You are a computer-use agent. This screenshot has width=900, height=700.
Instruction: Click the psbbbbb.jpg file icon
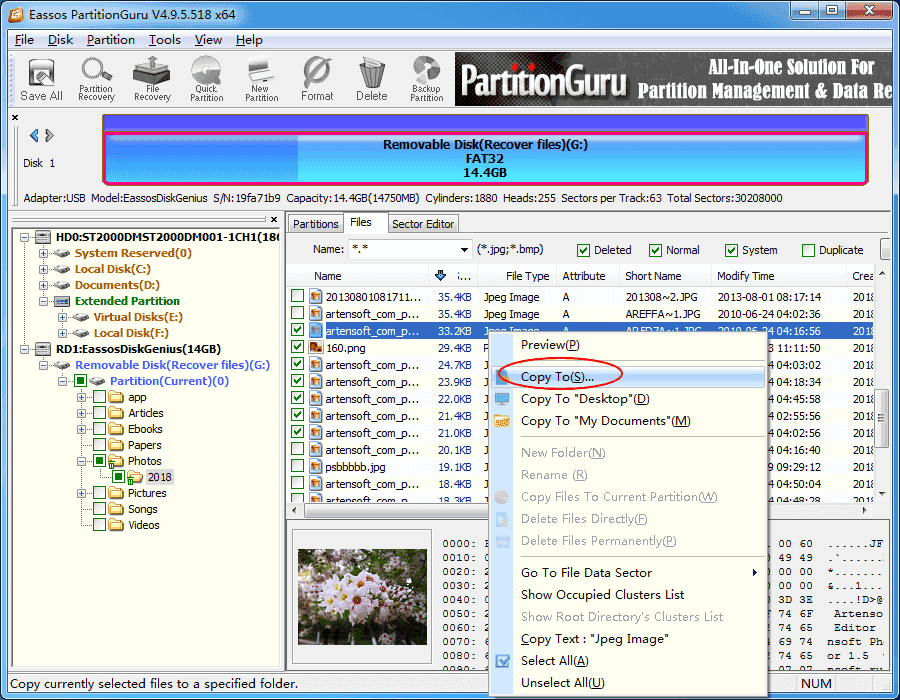coord(315,466)
